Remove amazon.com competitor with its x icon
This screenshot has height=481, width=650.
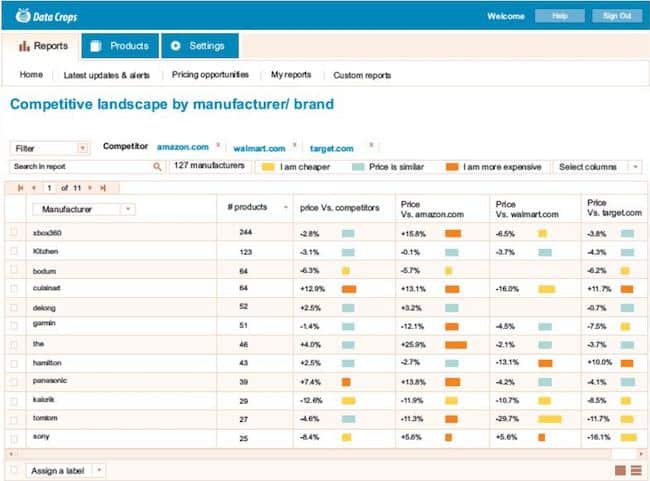click(218, 145)
